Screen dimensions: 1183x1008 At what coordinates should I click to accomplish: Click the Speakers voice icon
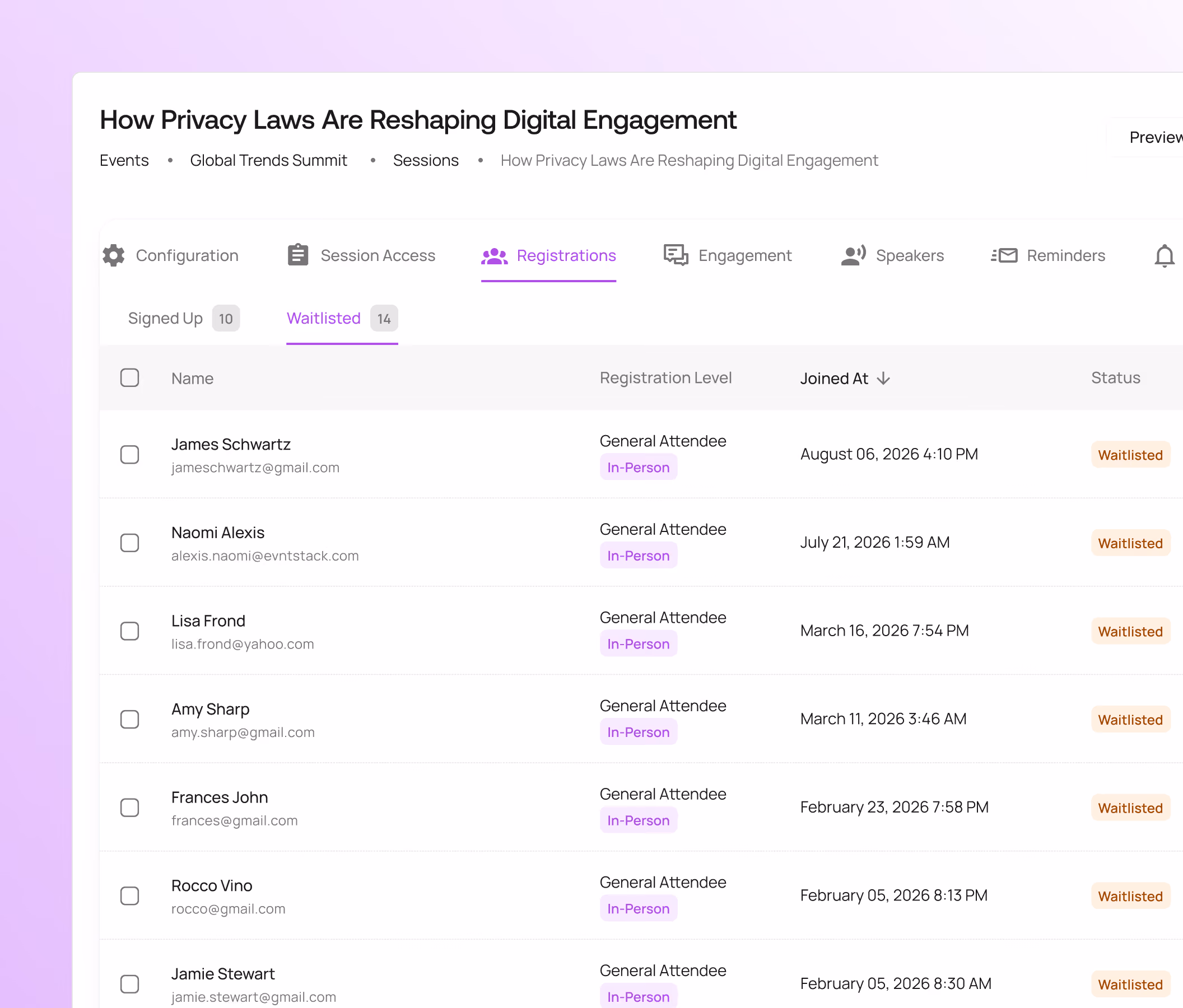[x=854, y=255]
